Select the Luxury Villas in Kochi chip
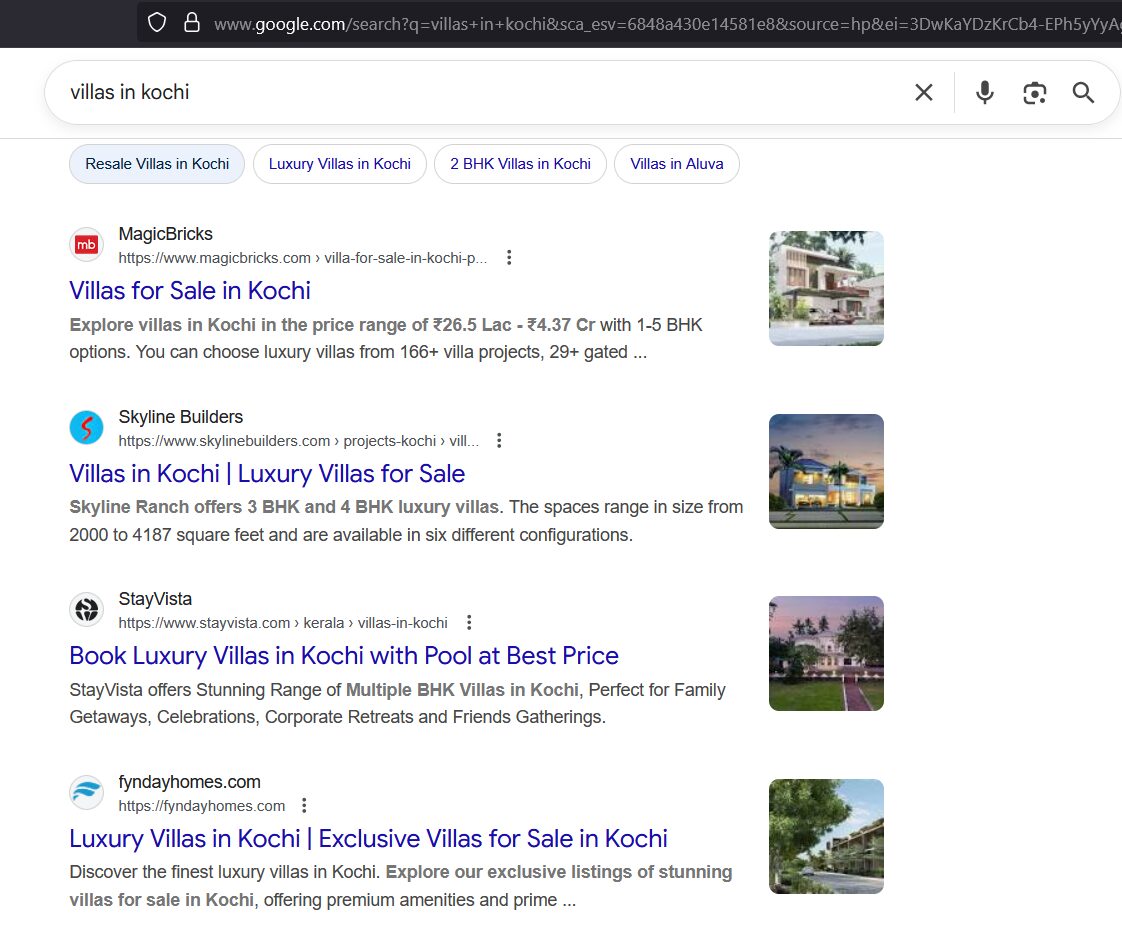Image resolution: width=1122 pixels, height=947 pixels. click(340, 164)
